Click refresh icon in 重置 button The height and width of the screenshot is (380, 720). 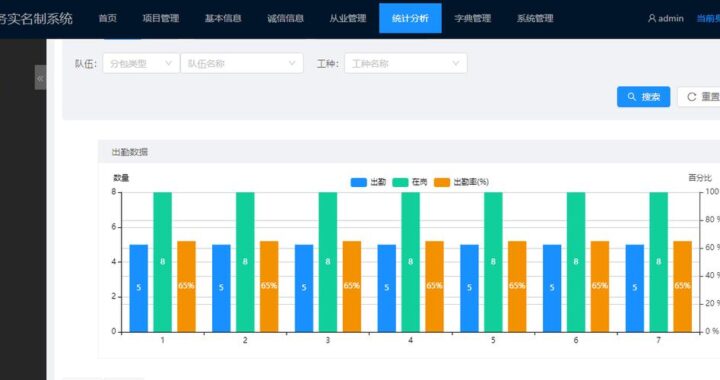(692, 97)
